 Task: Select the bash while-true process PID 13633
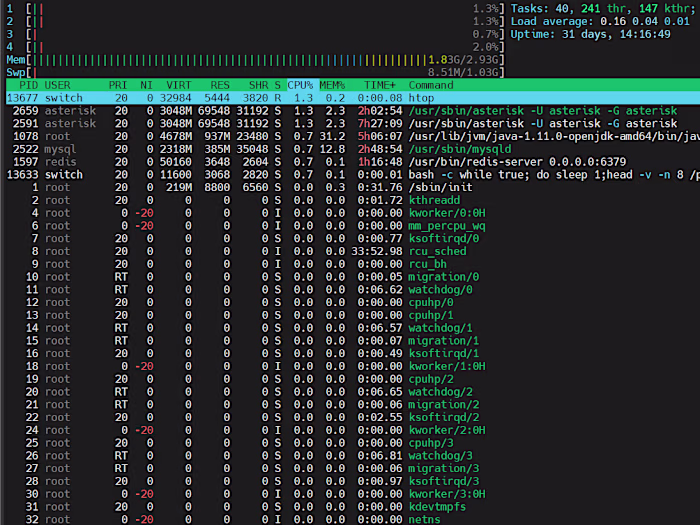[353, 175]
